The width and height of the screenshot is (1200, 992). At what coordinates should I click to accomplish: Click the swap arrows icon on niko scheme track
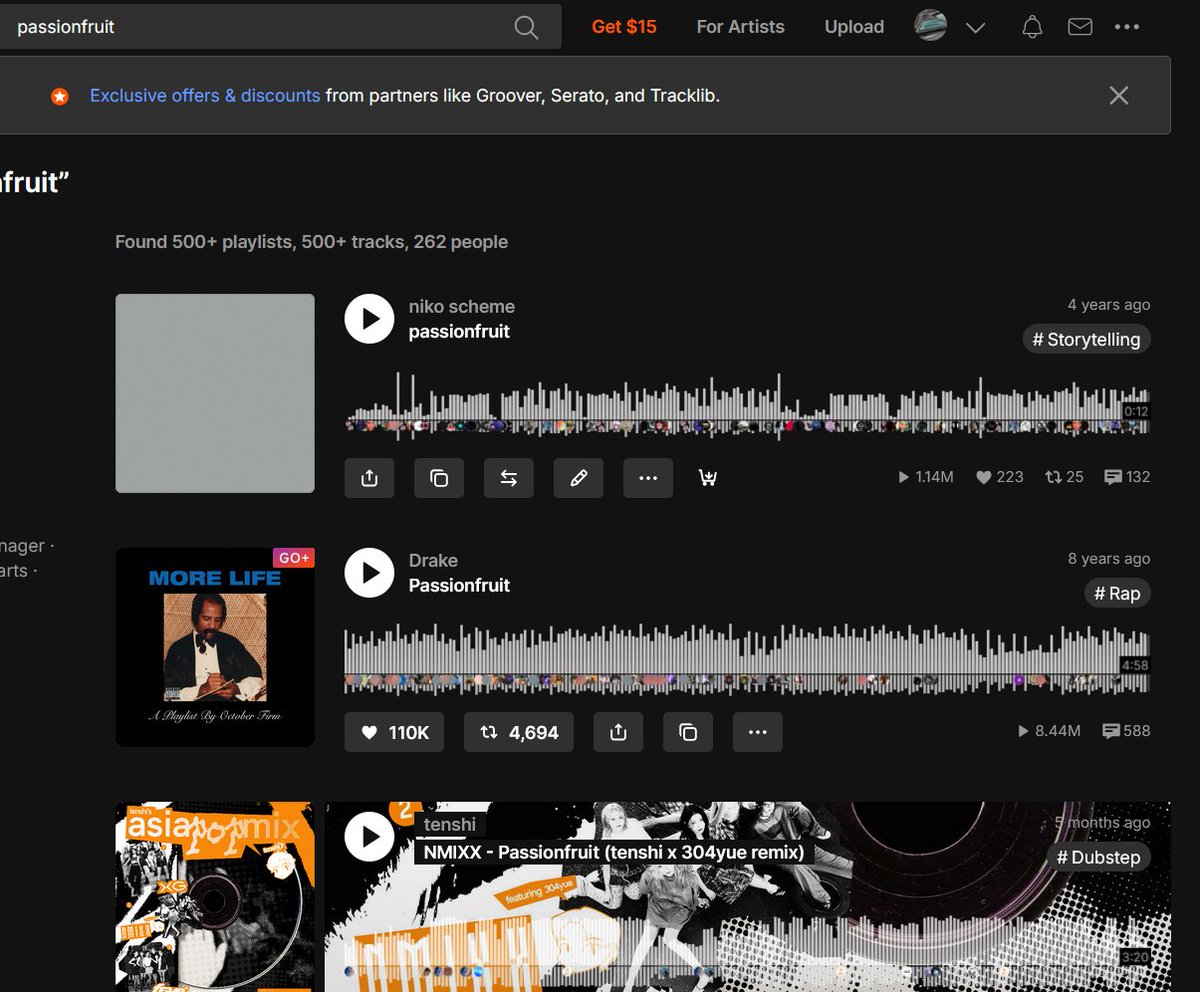(509, 478)
